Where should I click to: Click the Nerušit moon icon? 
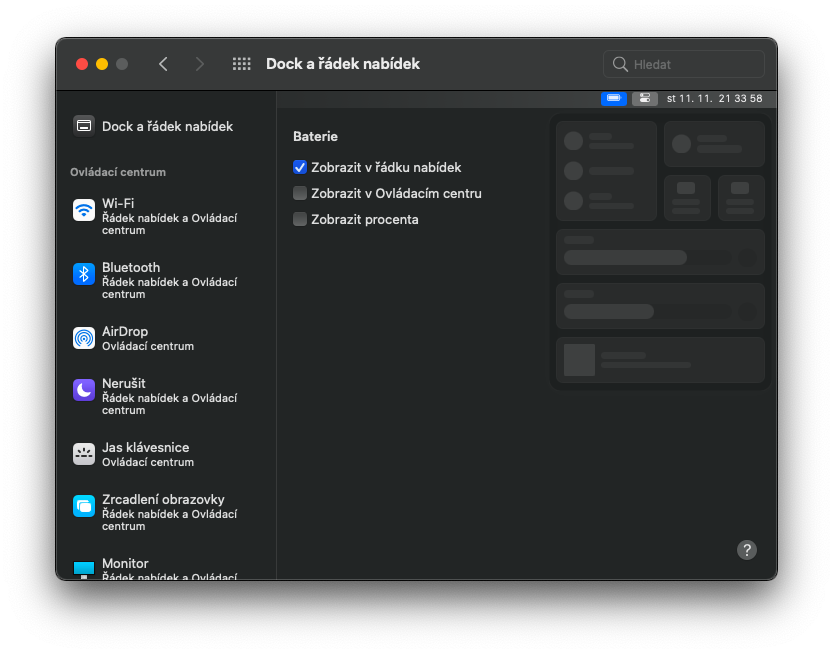(x=84, y=390)
